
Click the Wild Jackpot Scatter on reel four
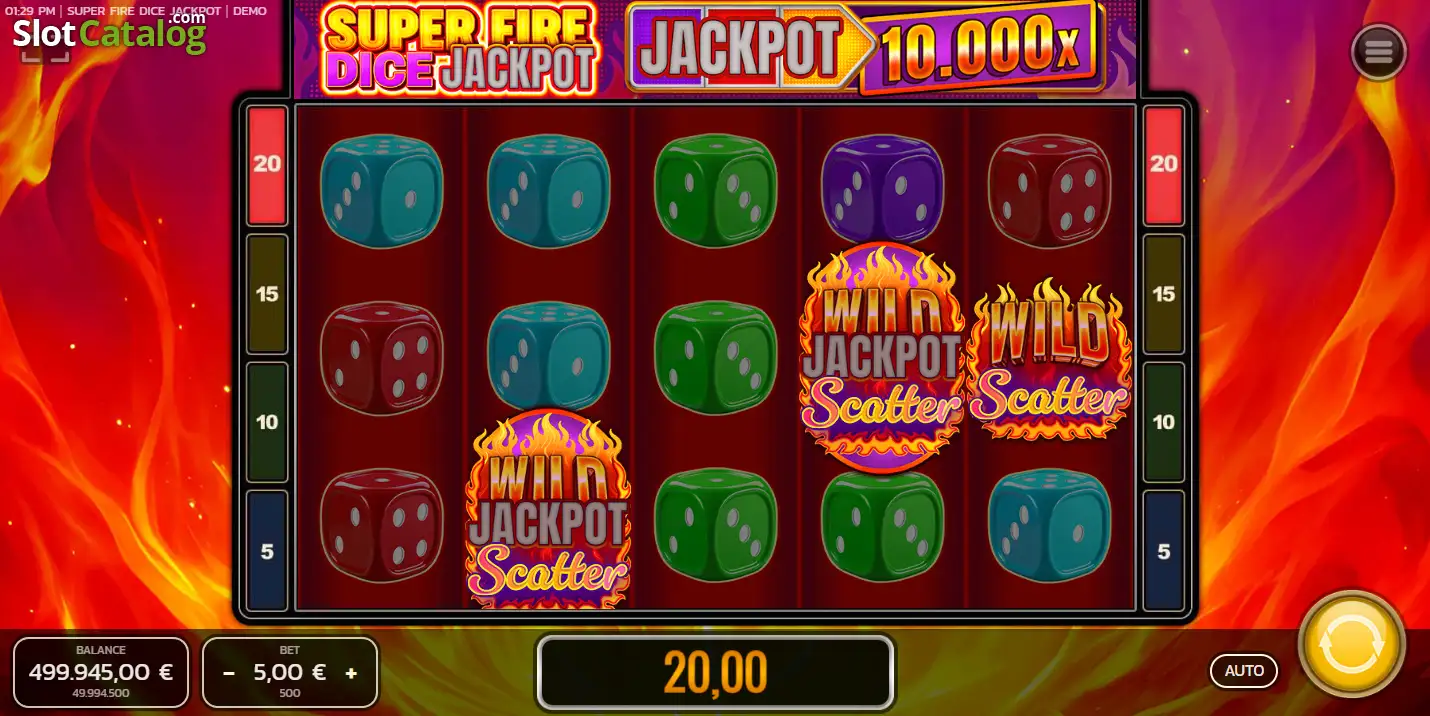click(x=882, y=357)
